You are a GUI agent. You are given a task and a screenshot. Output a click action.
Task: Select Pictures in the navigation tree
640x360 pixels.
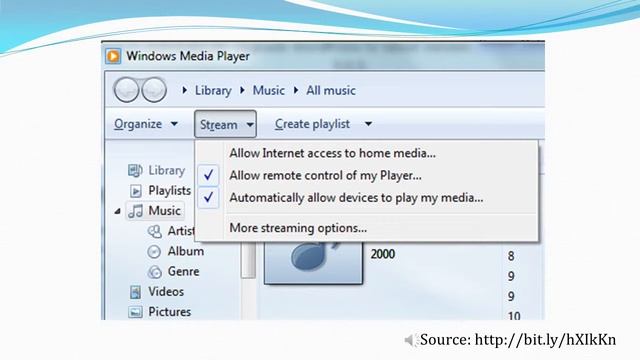tap(169, 312)
